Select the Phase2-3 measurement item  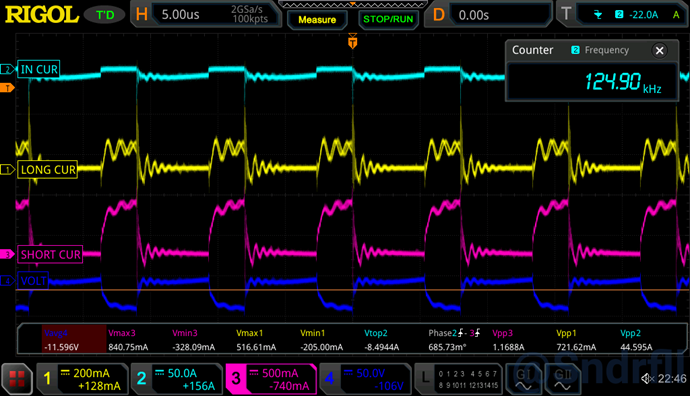(454, 340)
